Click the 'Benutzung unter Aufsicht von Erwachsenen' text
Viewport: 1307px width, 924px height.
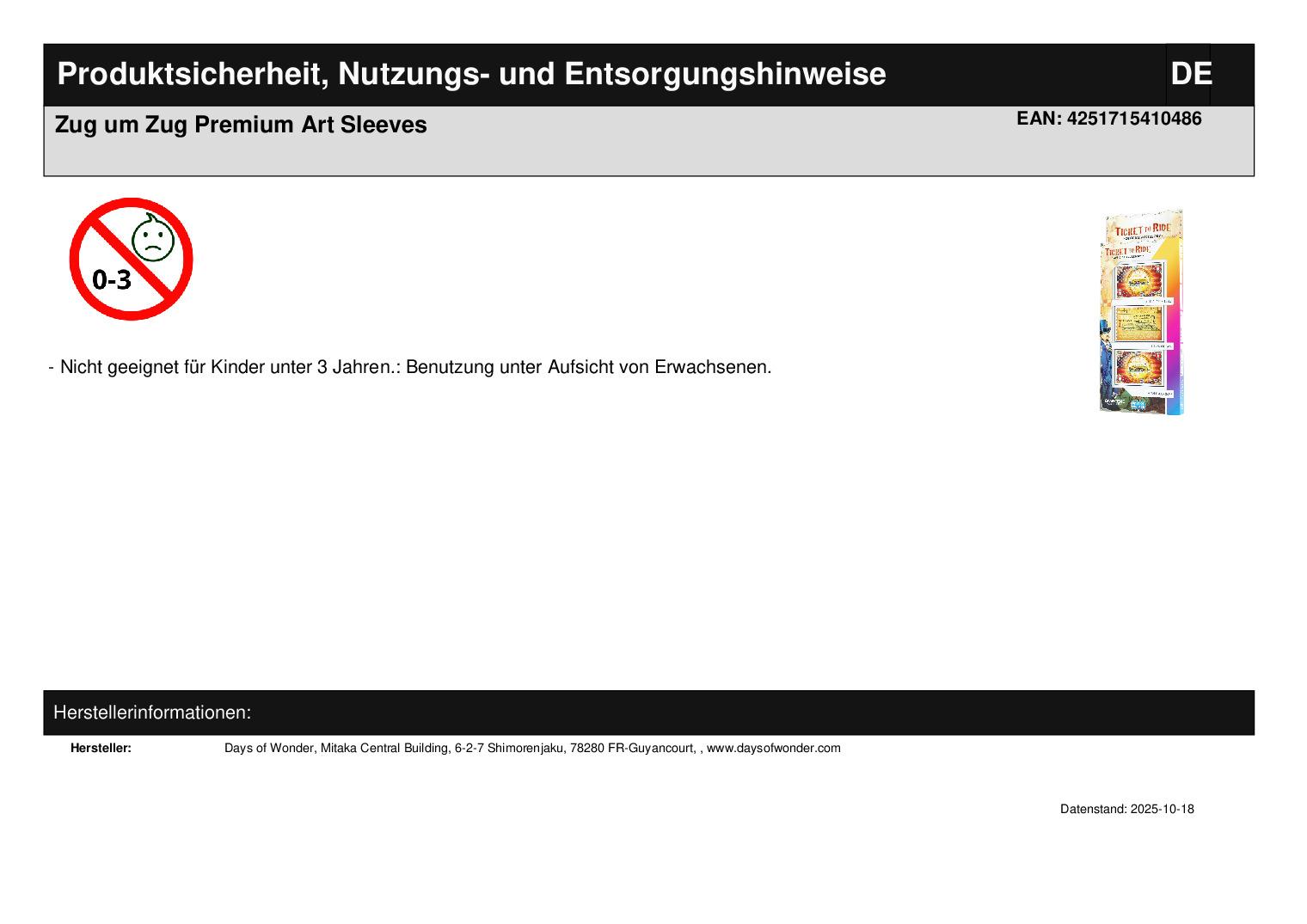pos(588,367)
